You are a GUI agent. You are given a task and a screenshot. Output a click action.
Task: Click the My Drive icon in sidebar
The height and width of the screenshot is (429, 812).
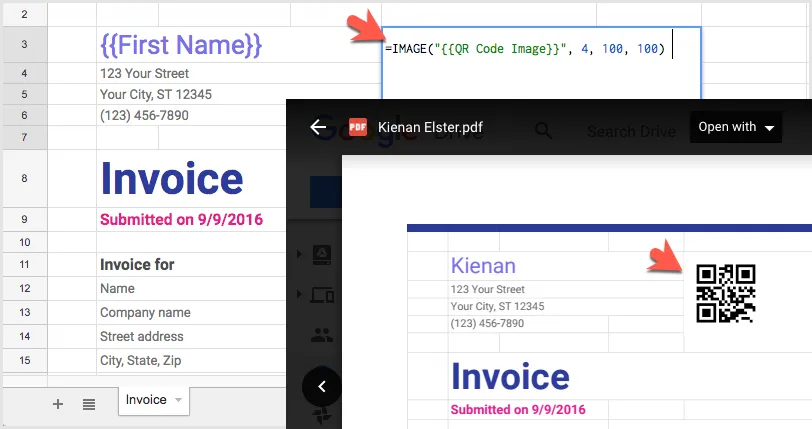tap(322, 255)
